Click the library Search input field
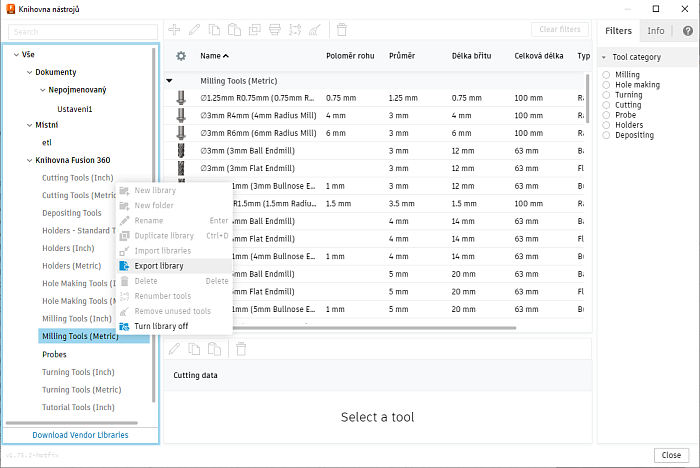Screen dimensions: 700x468 coord(83,32)
